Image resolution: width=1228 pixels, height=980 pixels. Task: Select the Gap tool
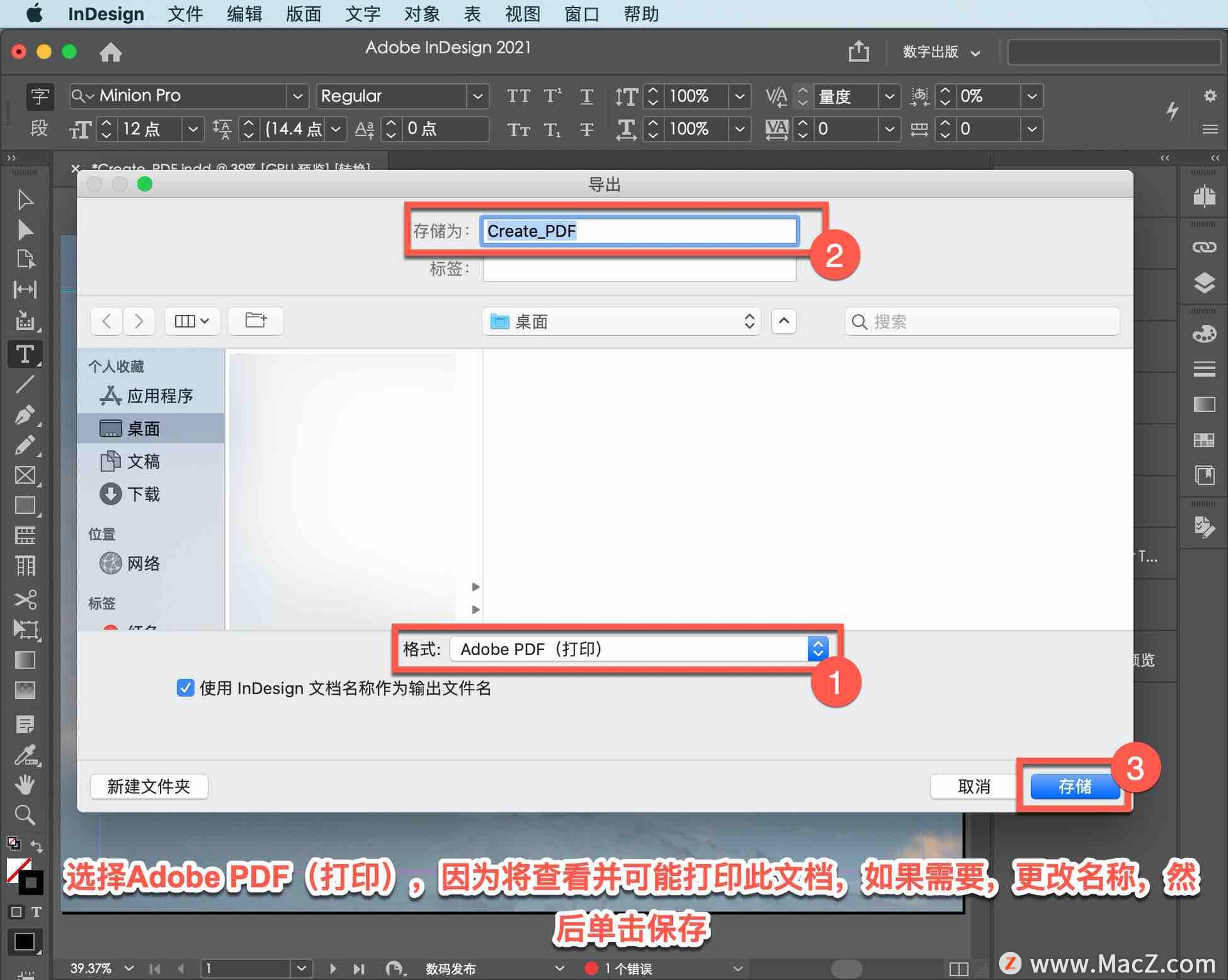pos(25,290)
